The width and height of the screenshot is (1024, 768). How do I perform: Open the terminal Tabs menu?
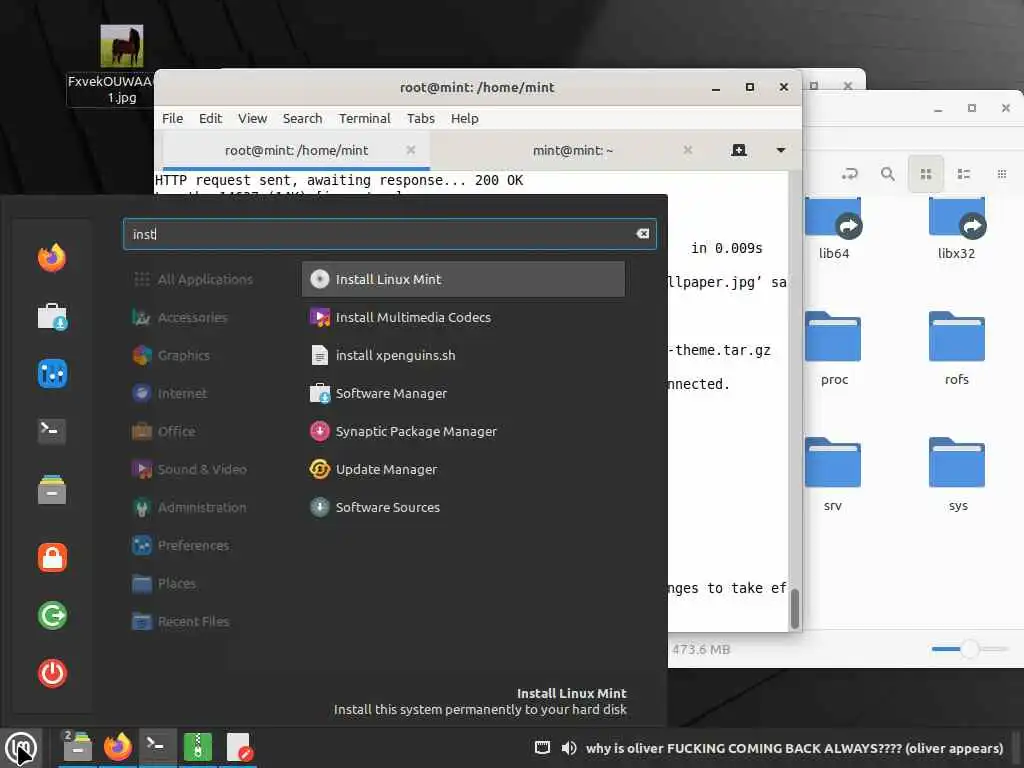(x=421, y=118)
